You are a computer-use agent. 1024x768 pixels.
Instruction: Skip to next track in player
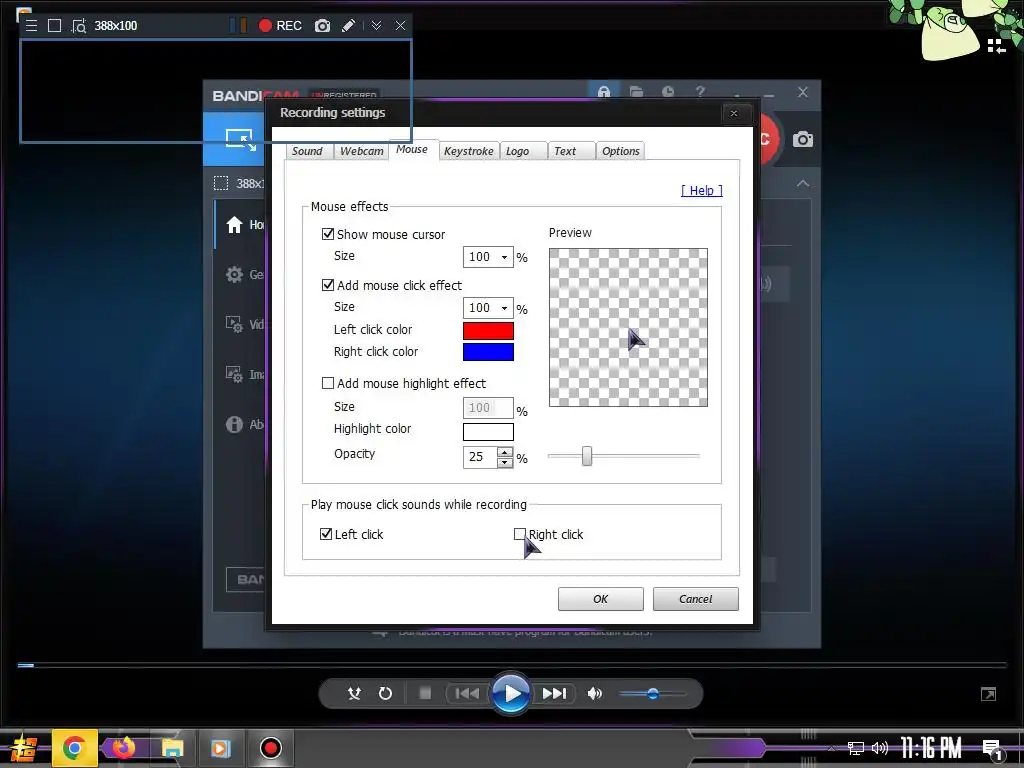click(554, 694)
